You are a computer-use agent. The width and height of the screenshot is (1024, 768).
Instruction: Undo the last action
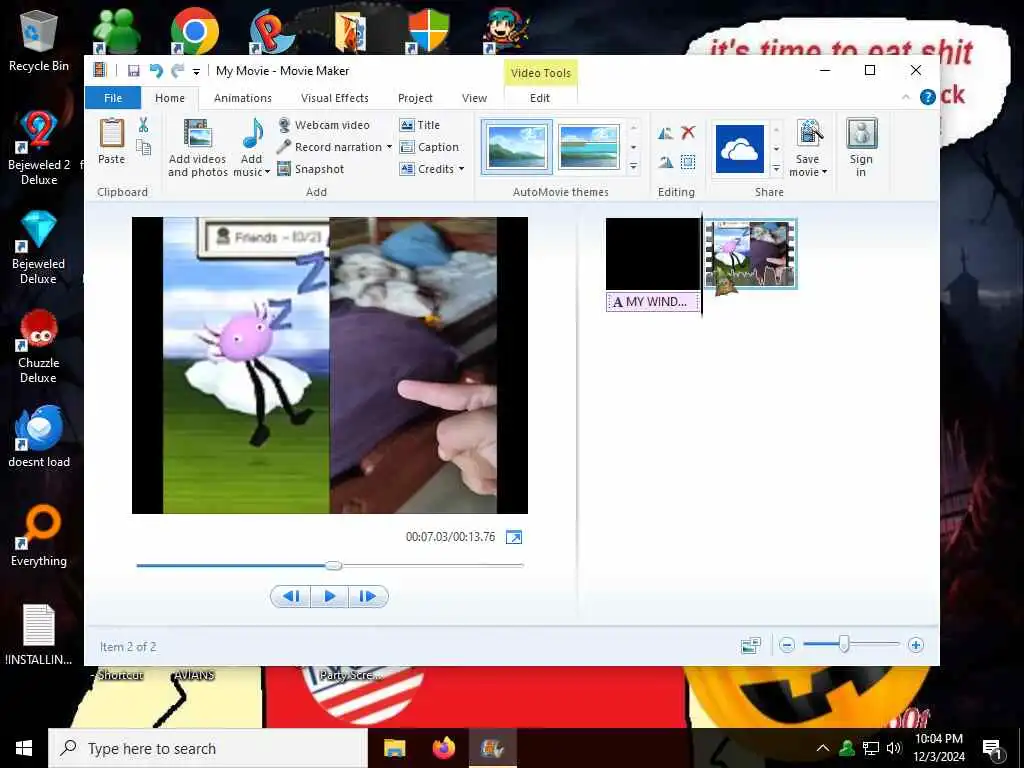[155, 71]
